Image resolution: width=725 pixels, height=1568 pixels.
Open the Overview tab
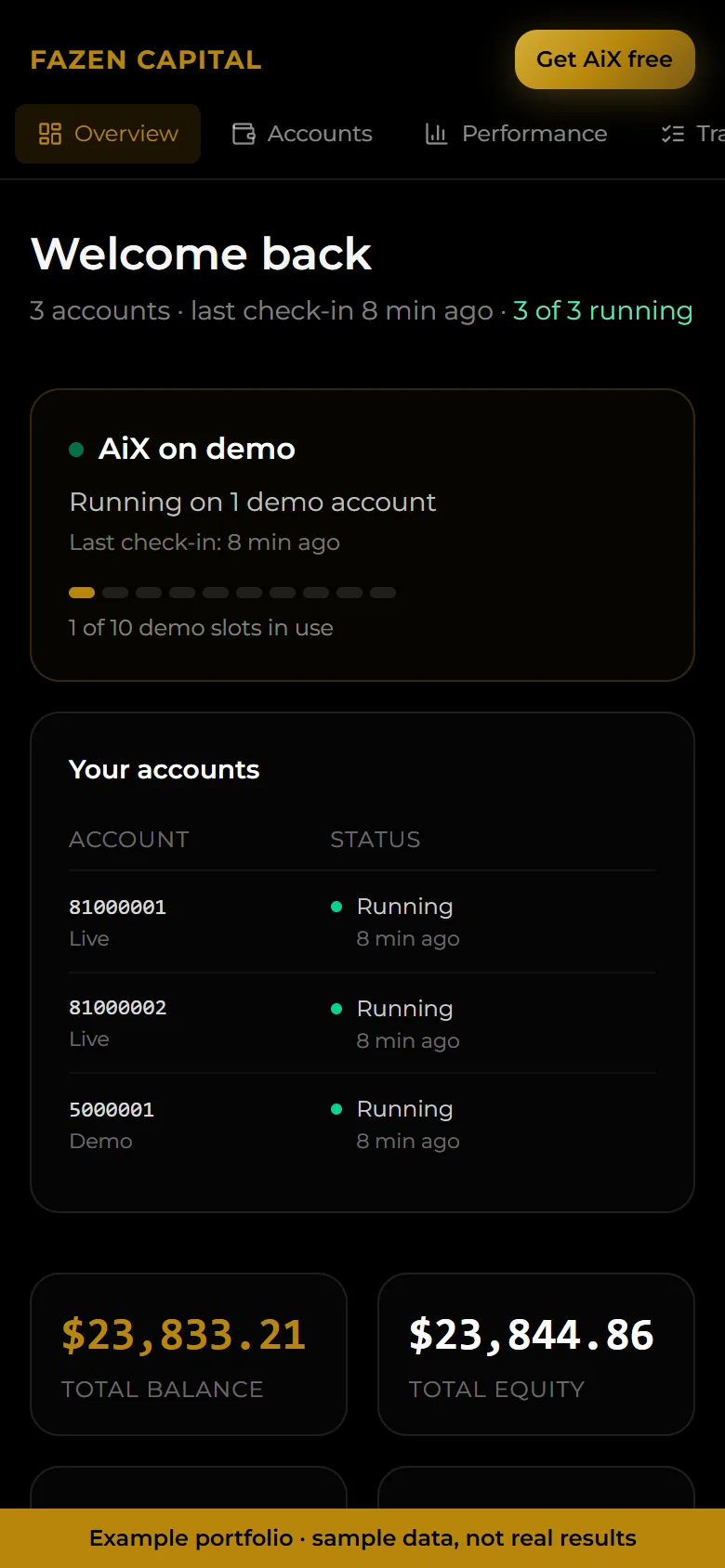[108, 134]
